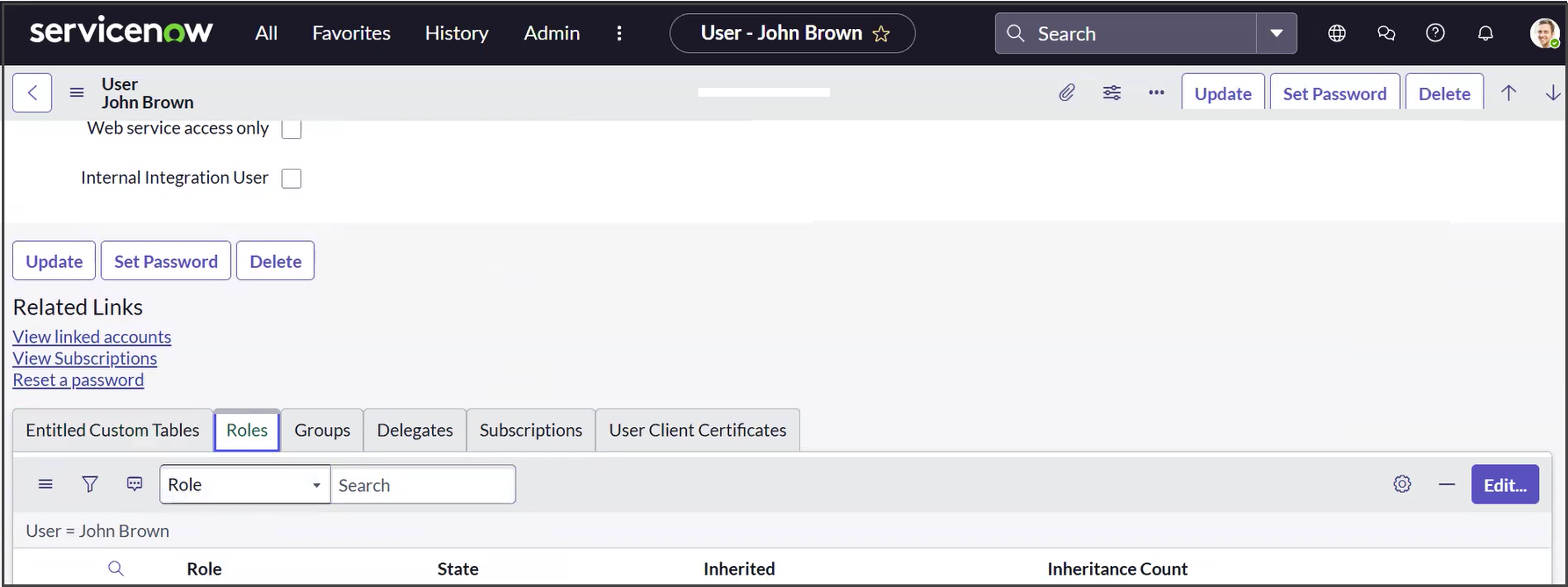Enable Web service access only checkbox

pyautogui.click(x=292, y=129)
